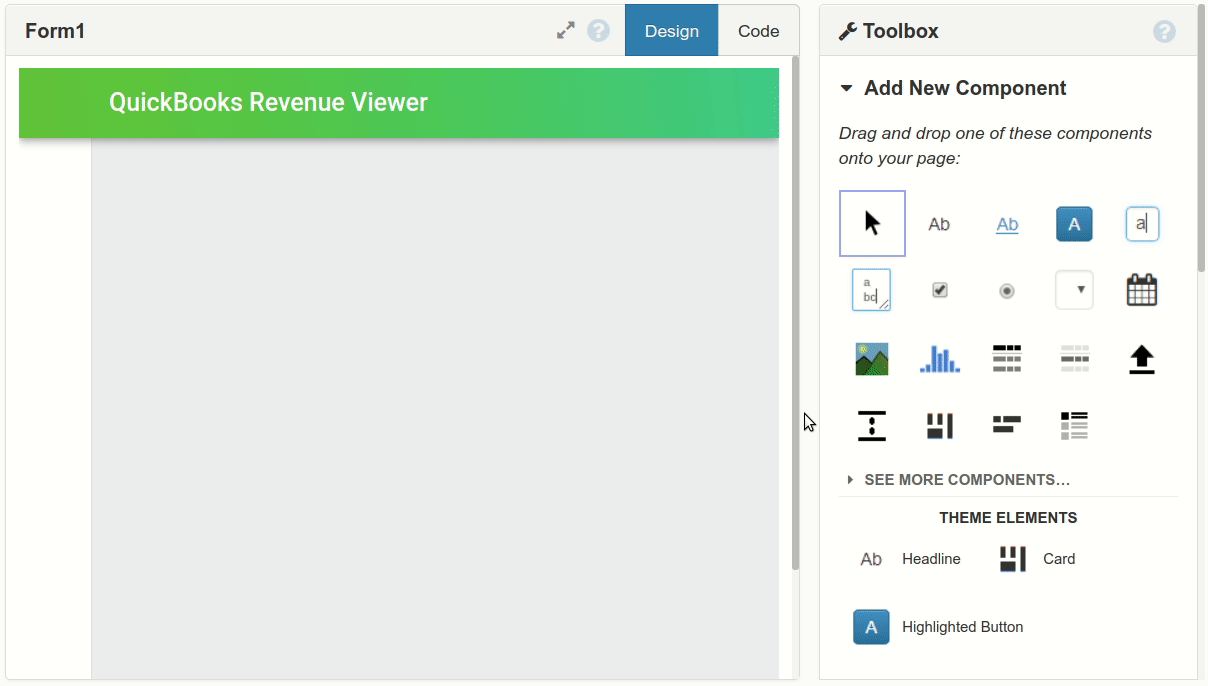This screenshot has height=686, width=1208.
Task: Pick the single-line TextBox component
Action: coord(1142,224)
